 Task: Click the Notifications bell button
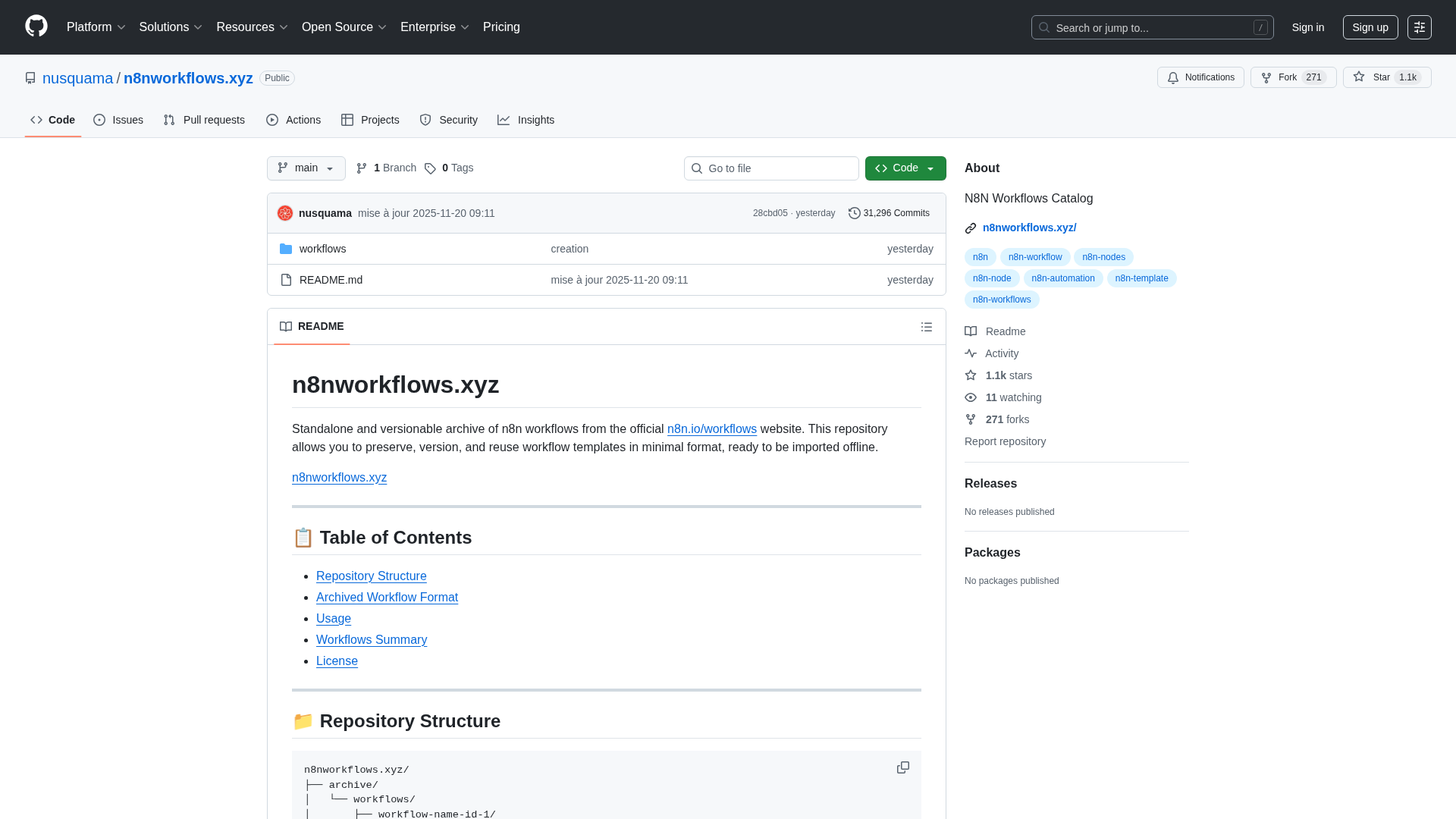click(x=1200, y=77)
